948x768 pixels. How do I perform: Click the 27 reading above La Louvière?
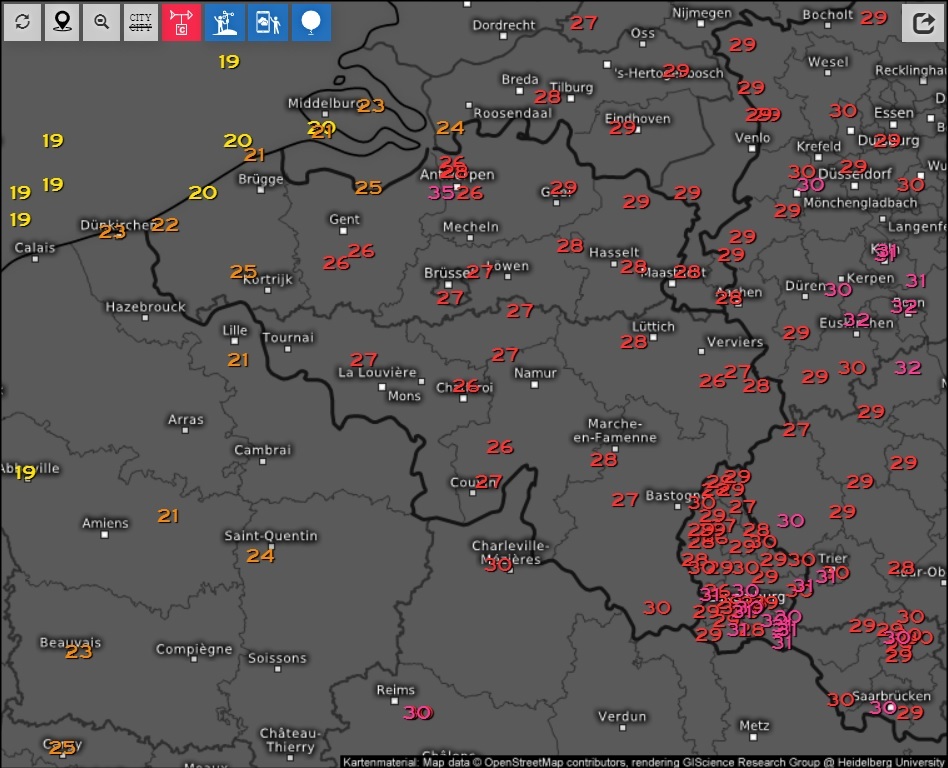pos(363,360)
